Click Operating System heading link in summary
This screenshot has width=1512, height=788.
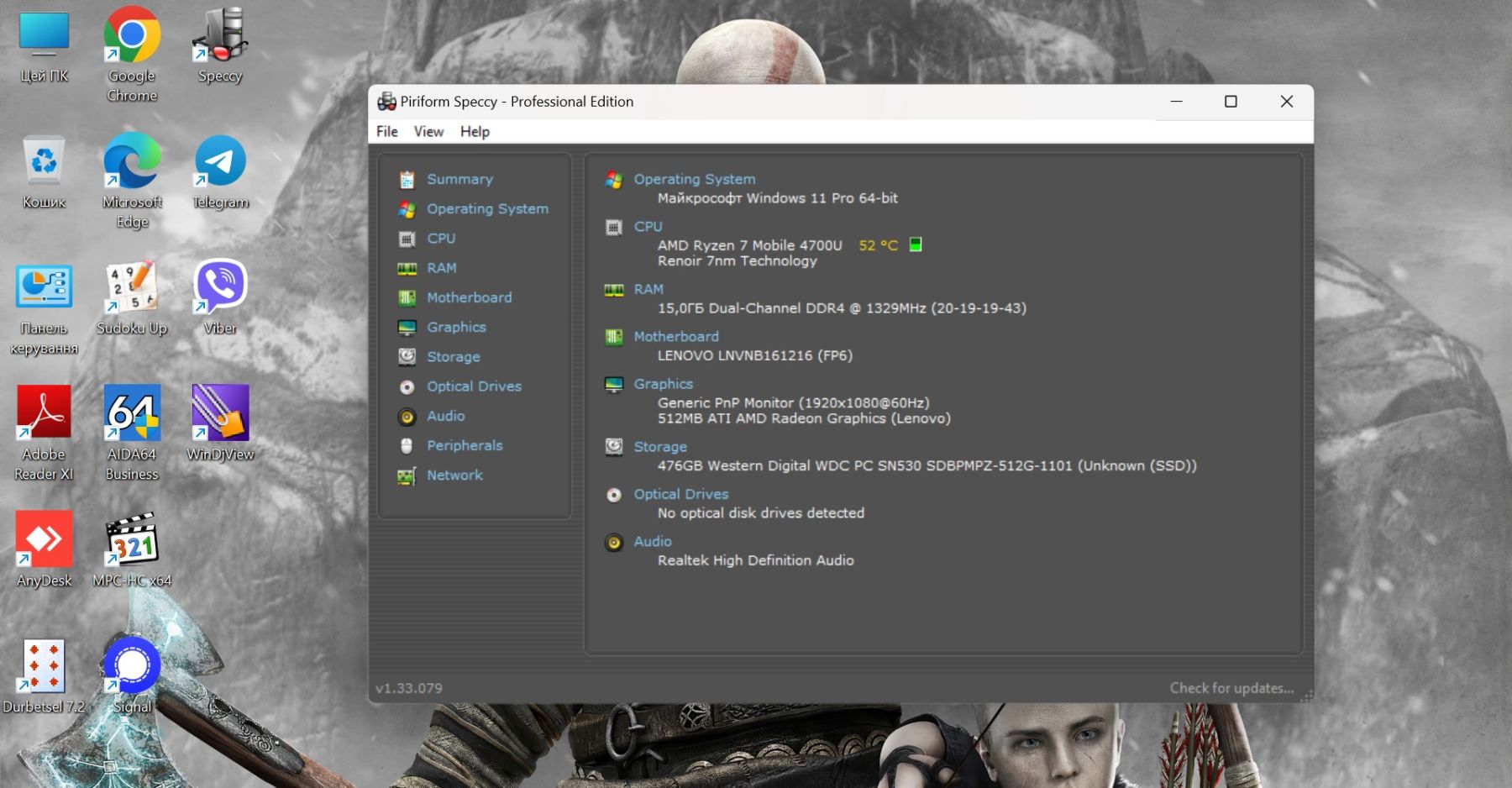pos(695,179)
